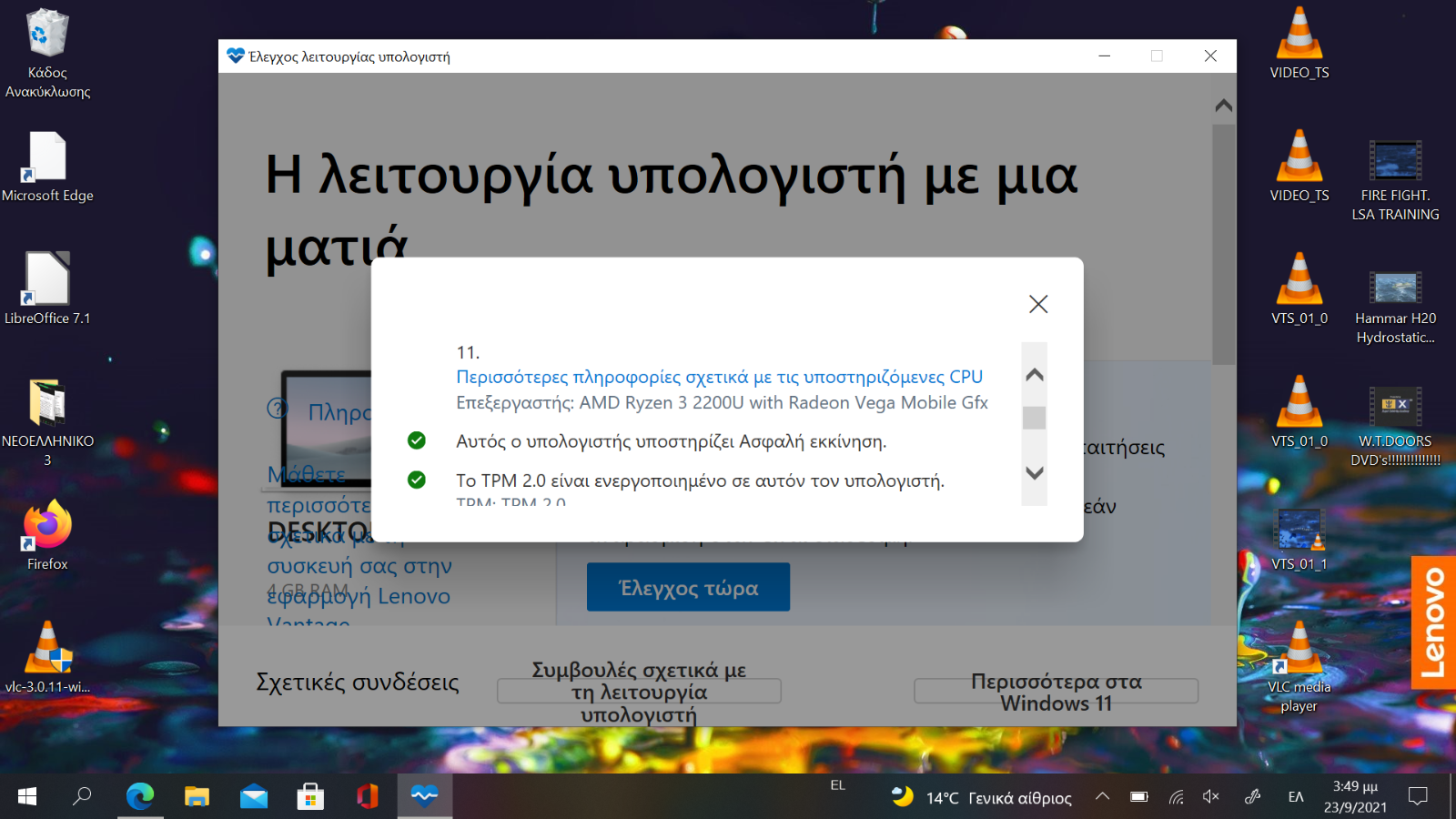Click the results list scrollbar thumb
1456x819 pixels.
[1035, 418]
